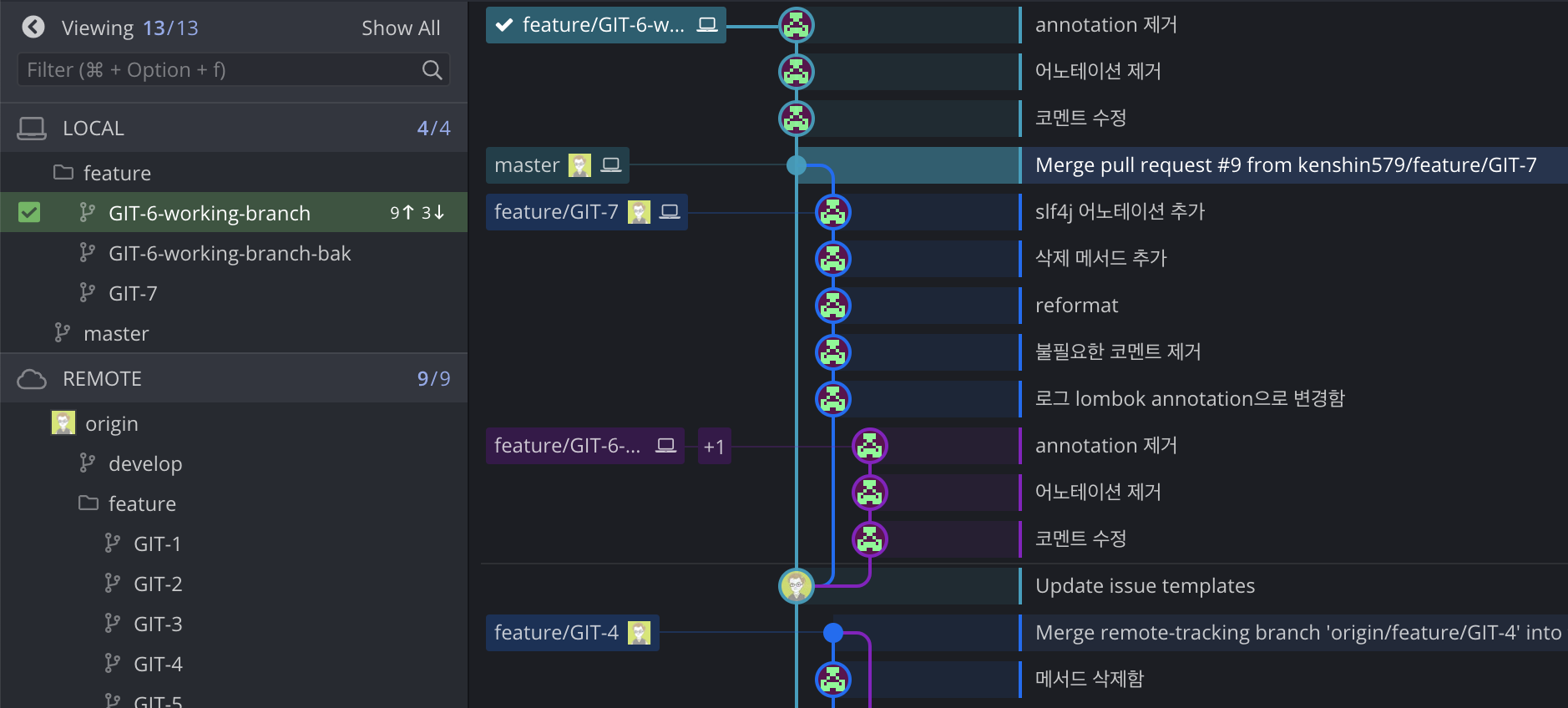
Task: Click the avatar icon on feature/GIT-7 label
Action: (639, 212)
